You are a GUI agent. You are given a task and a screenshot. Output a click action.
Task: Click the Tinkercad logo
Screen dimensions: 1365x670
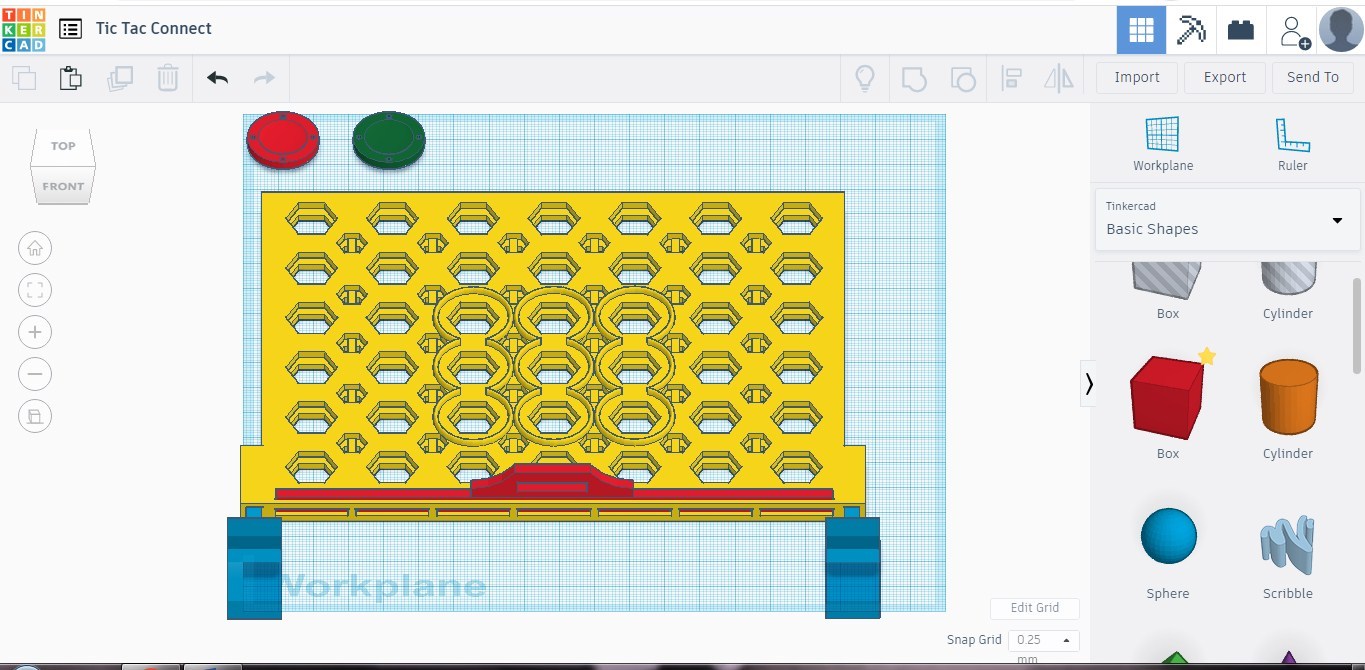[x=24, y=30]
